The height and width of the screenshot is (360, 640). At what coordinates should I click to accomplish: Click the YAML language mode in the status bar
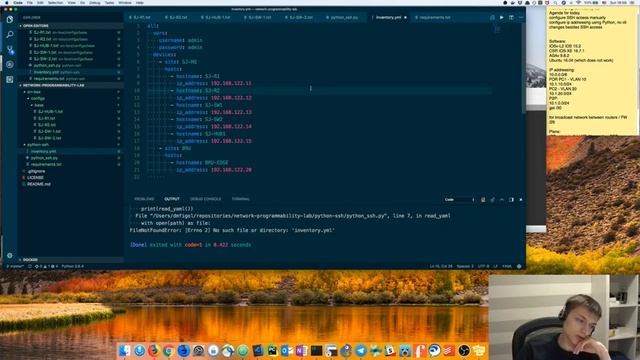pos(507,266)
